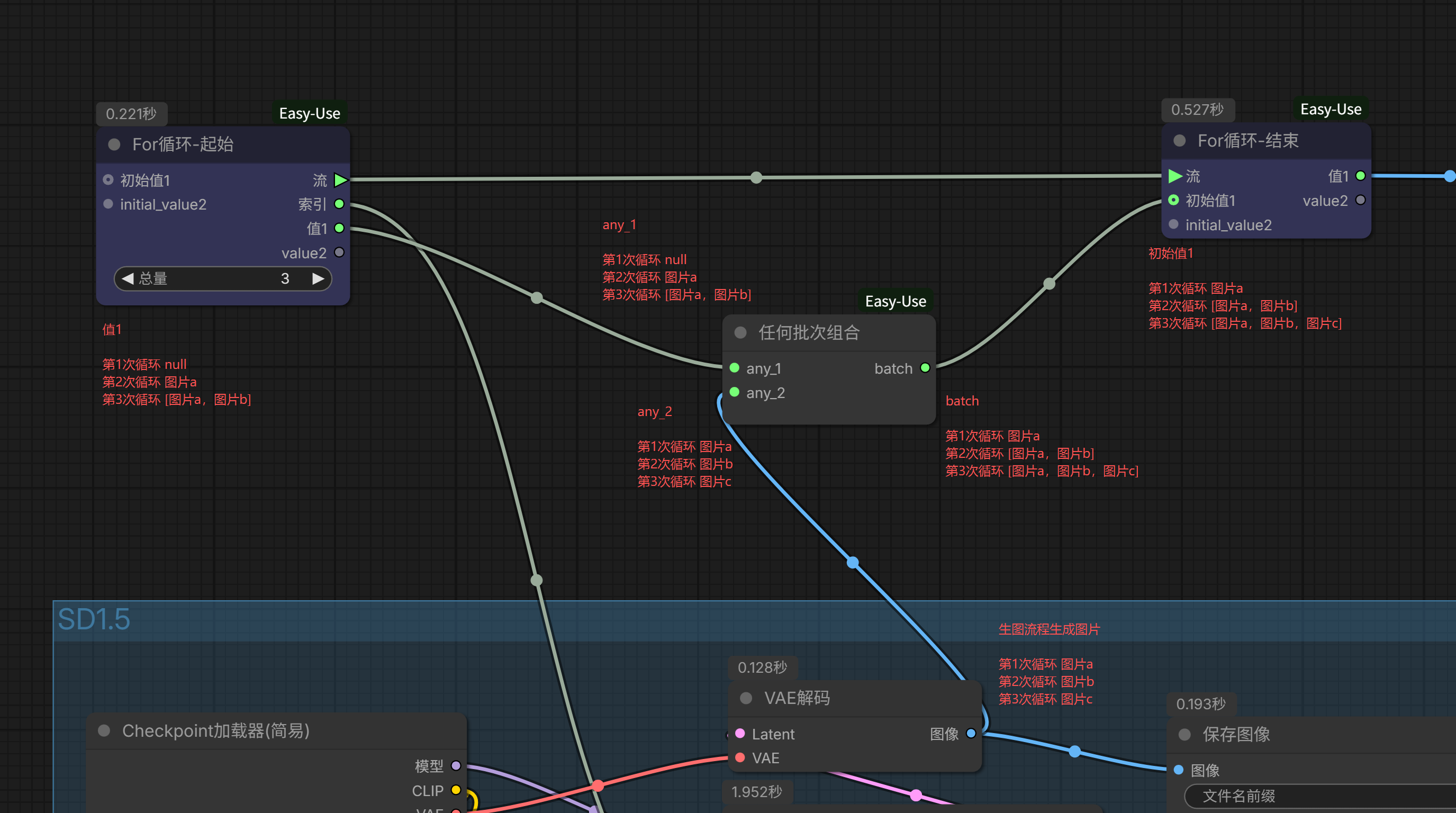Click the 图像 output socket on VAE解码
The image size is (1456, 813).
tap(971, 733)
